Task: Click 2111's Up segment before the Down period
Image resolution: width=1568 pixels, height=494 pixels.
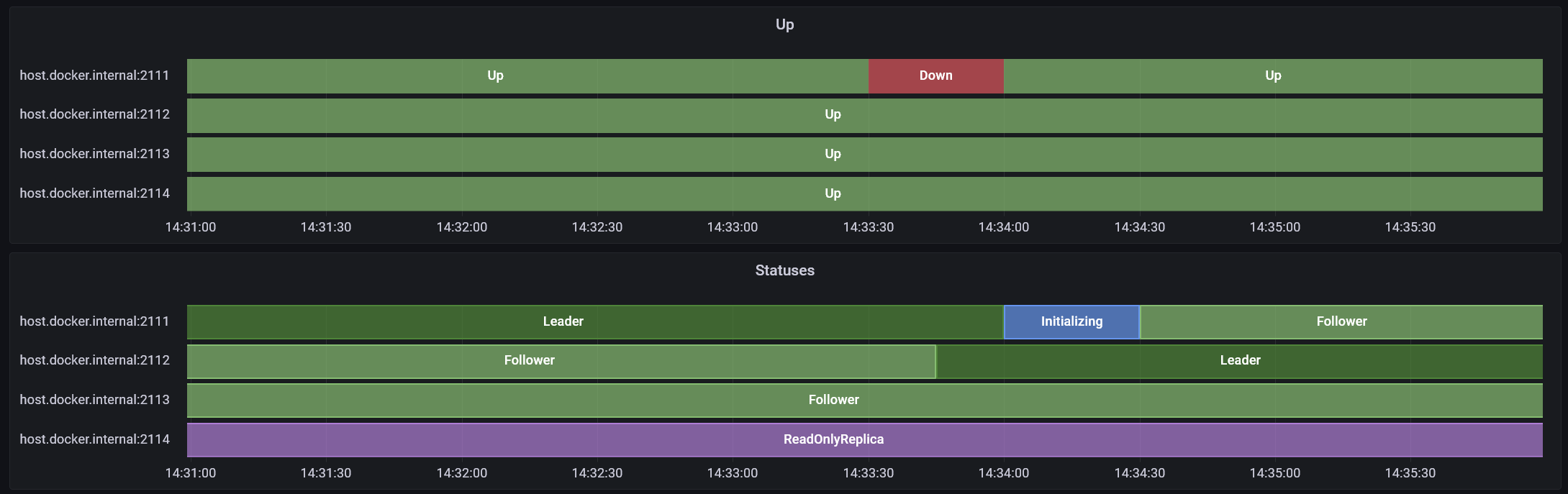Action: coord(495,76)
